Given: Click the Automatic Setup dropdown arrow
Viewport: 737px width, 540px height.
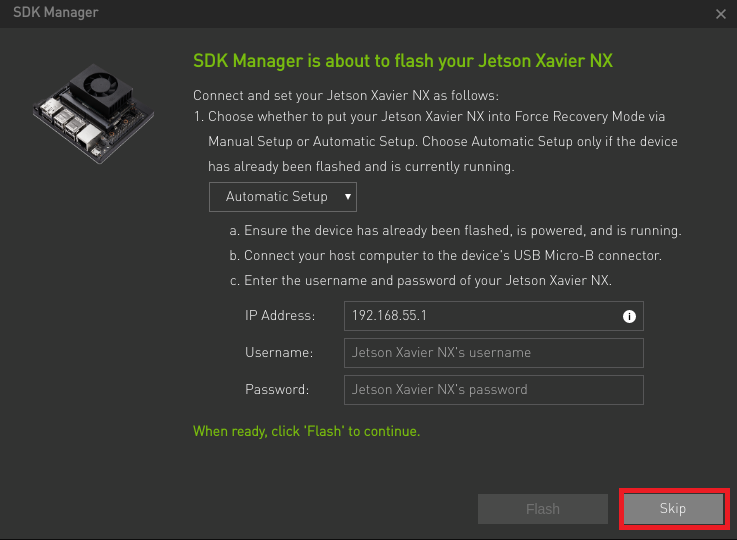Looking at the screenshot, I should coord(348,196).
